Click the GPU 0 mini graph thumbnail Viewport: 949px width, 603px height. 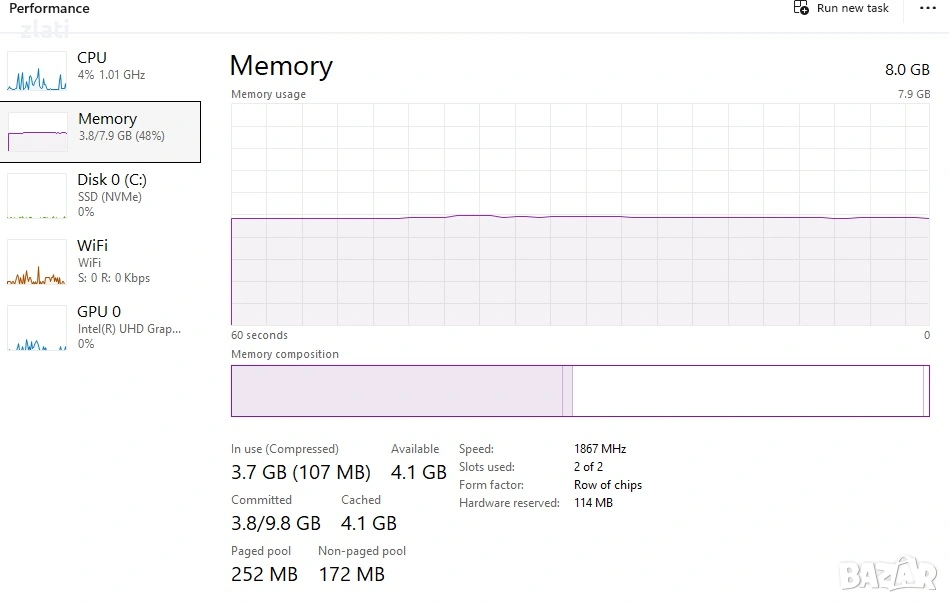click(x=37, y=329)
